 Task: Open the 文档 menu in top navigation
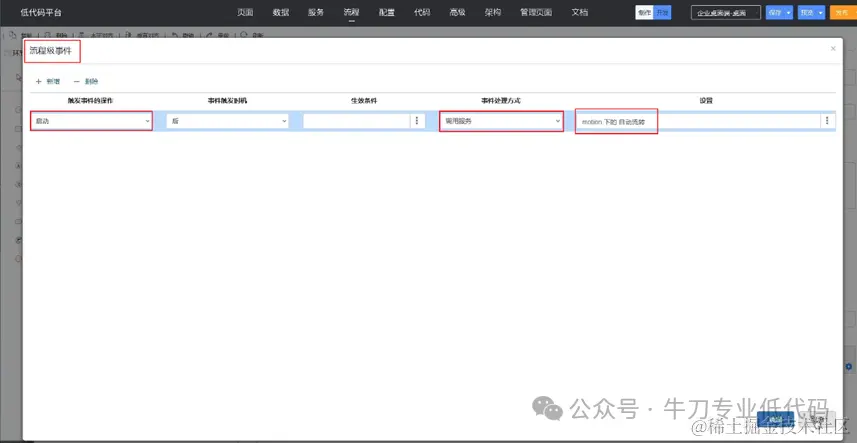coord(580,12)
